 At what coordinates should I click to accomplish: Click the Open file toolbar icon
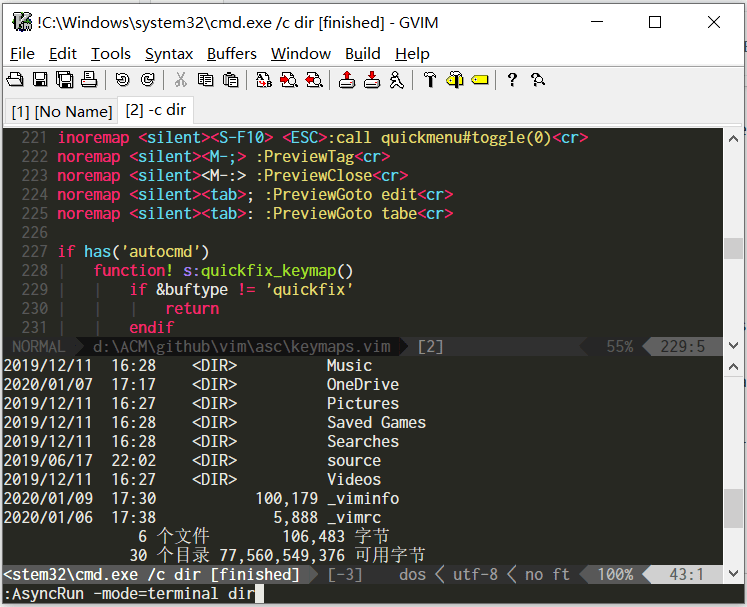pyautogui.click(x=15, y=80)
